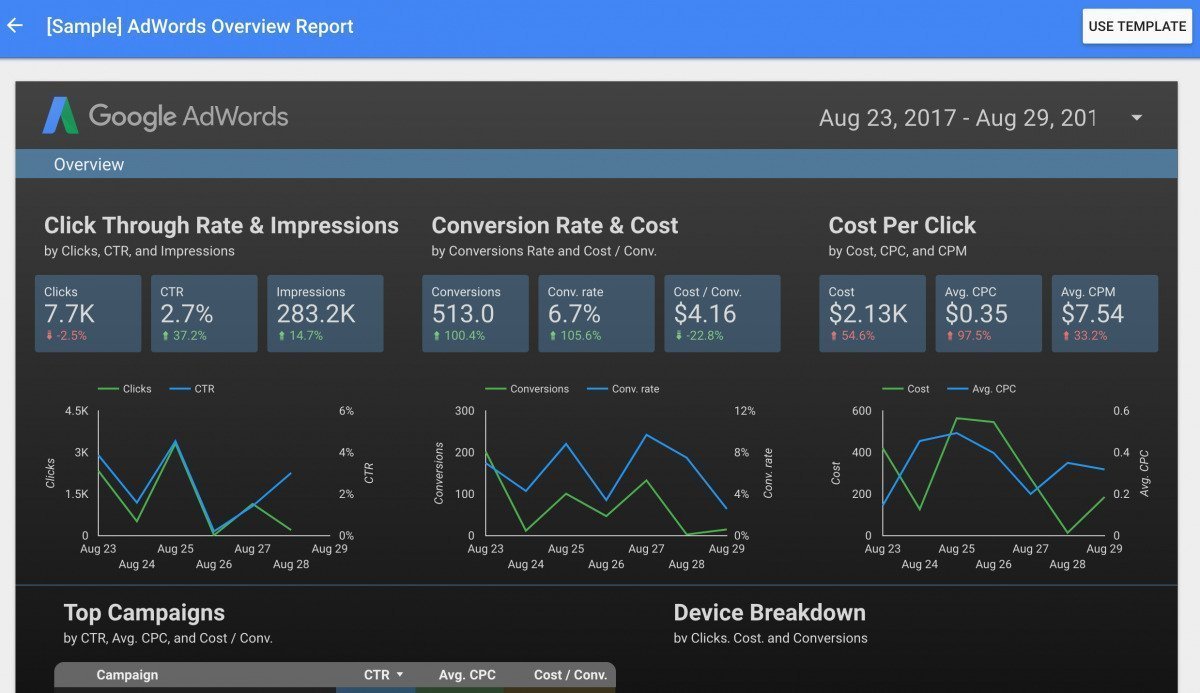1200x693 pixels.
Task: Select the Cost $2.13K scorecard
Action: coord(872,313)
